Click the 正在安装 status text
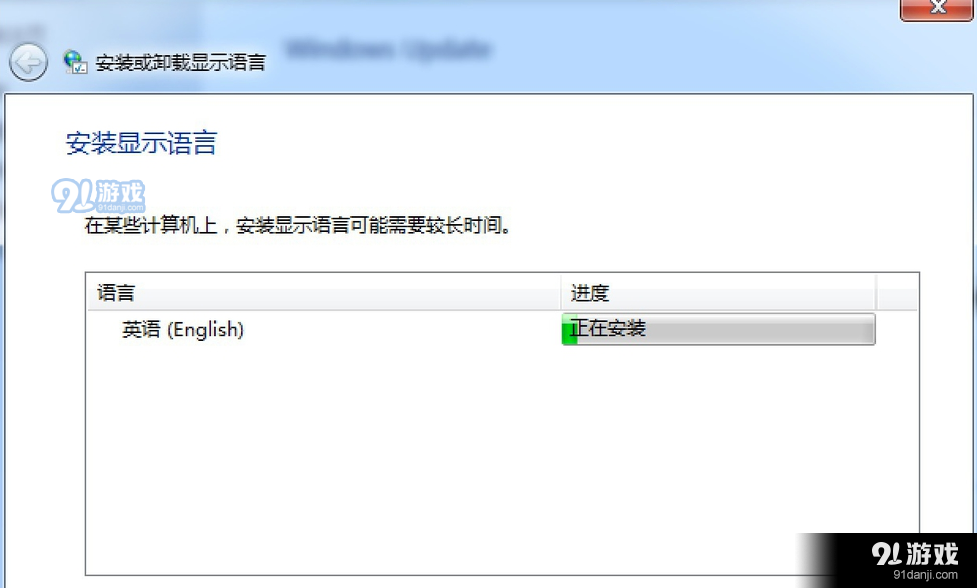Image resolution: width=977 pixels, height=588 pixels. pyautogui.click(x=609, y=328)
